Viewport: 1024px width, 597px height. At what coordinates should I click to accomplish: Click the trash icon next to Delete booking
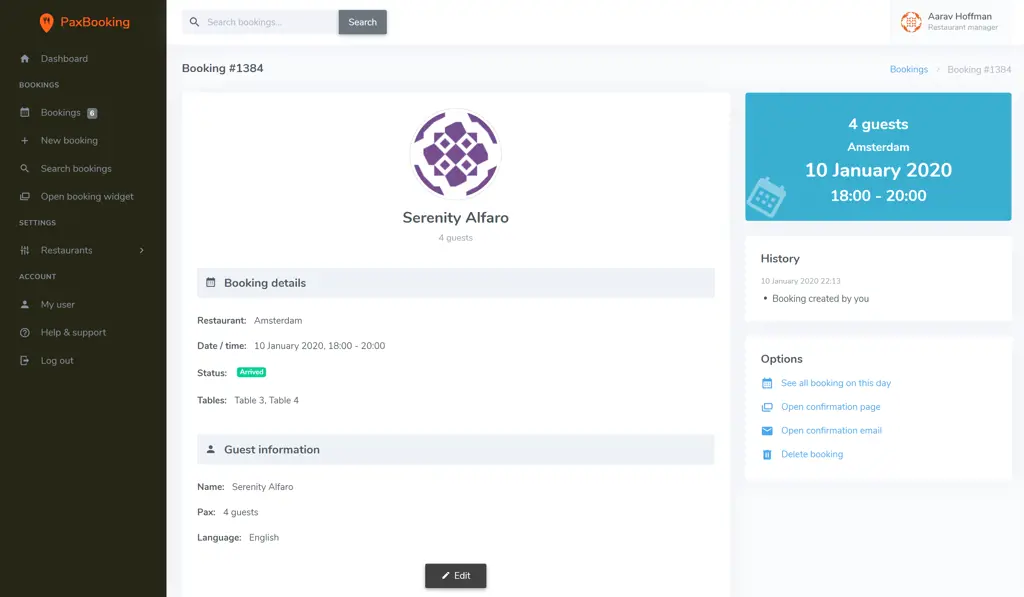click(767, 455)
